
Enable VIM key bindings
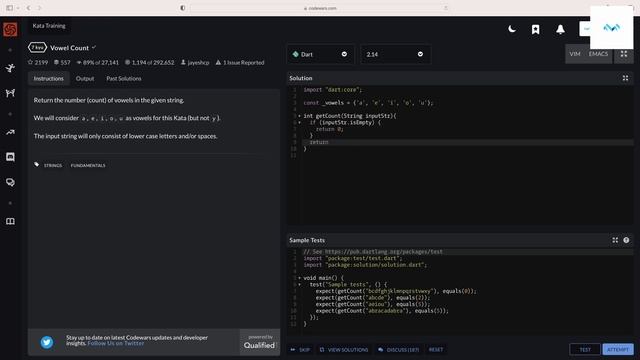pos(575,54)
